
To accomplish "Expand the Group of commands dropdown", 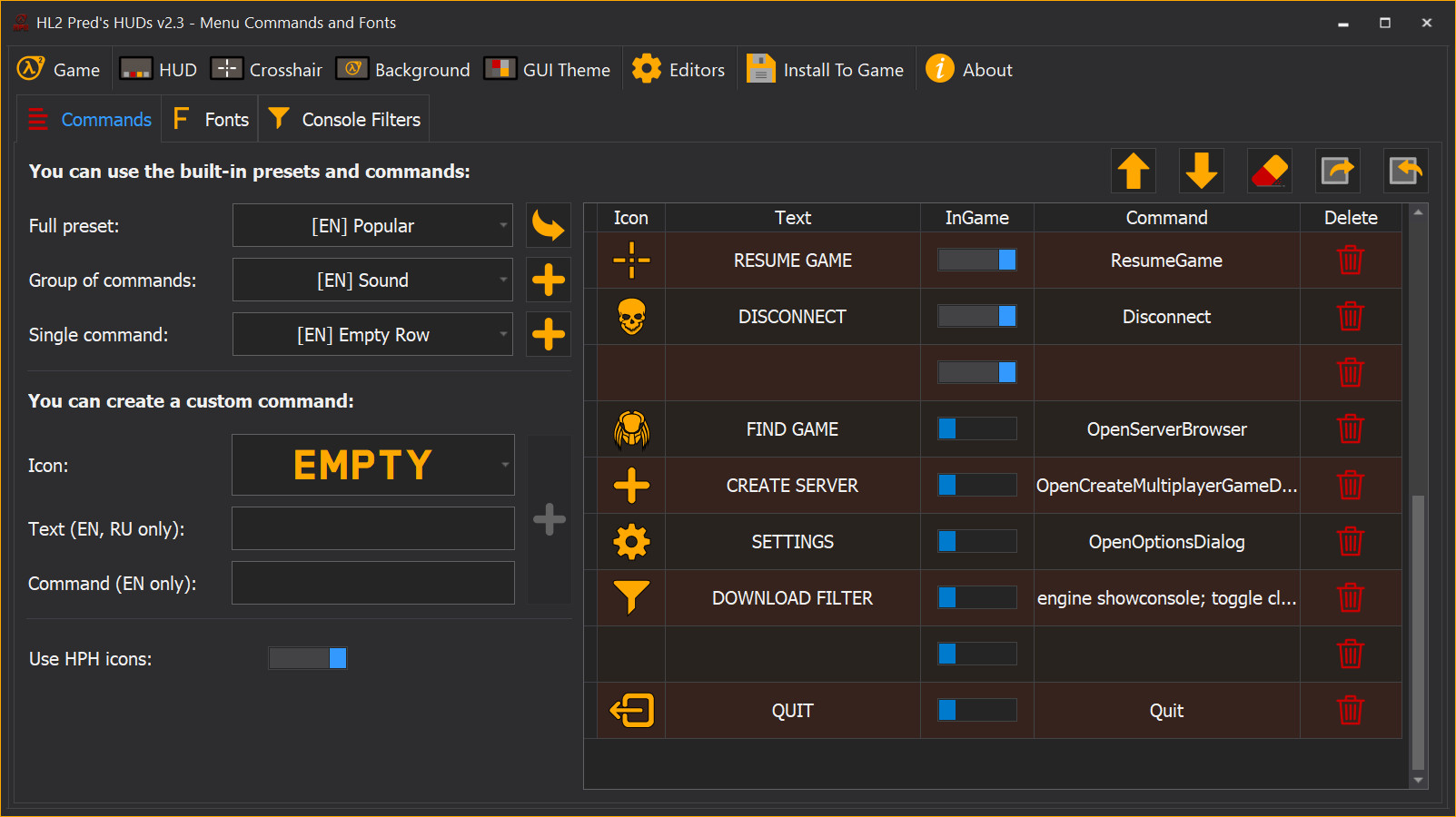I will coord(372,280).
